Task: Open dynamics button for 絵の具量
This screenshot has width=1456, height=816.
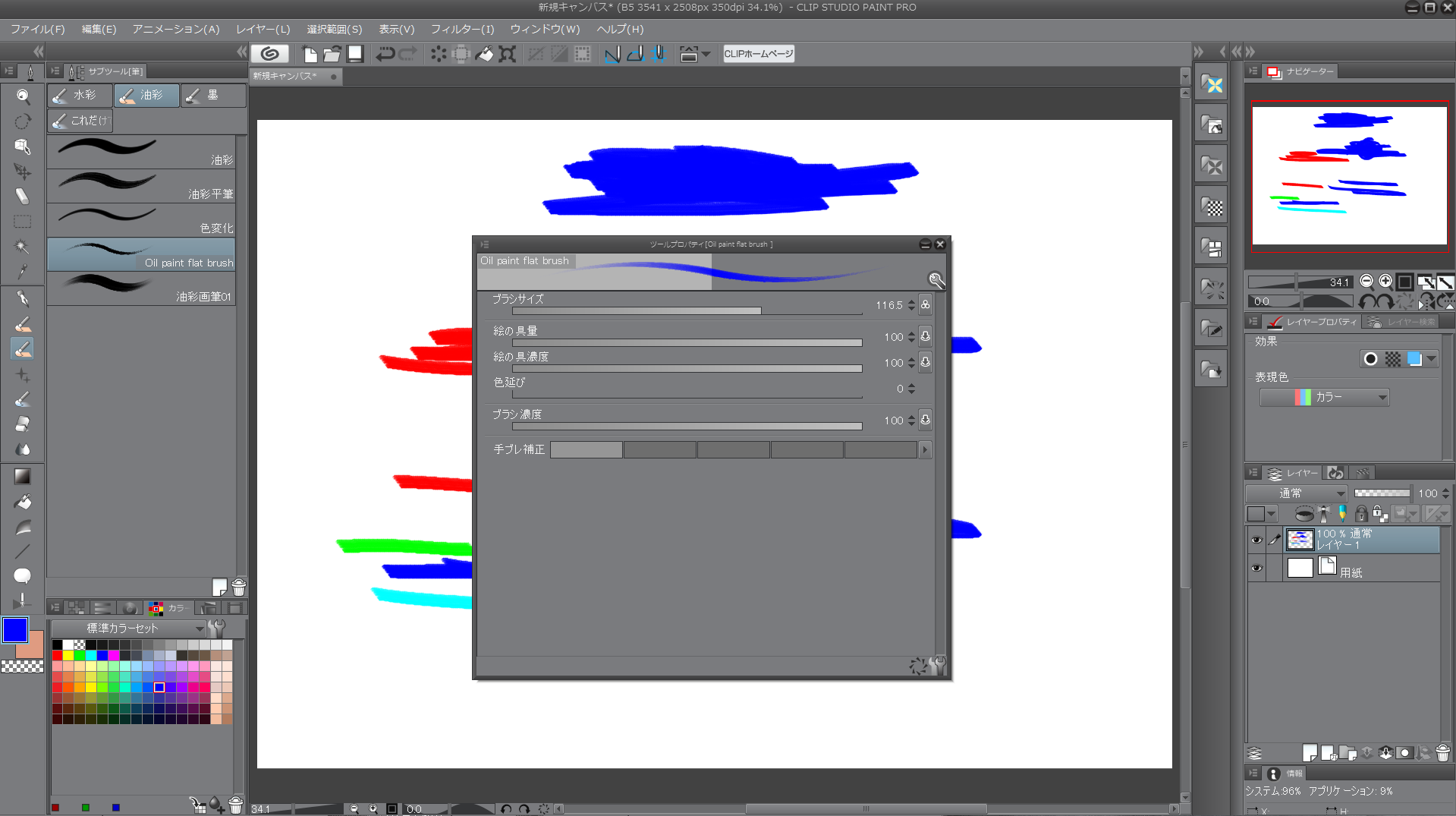Action: [925, 337]
